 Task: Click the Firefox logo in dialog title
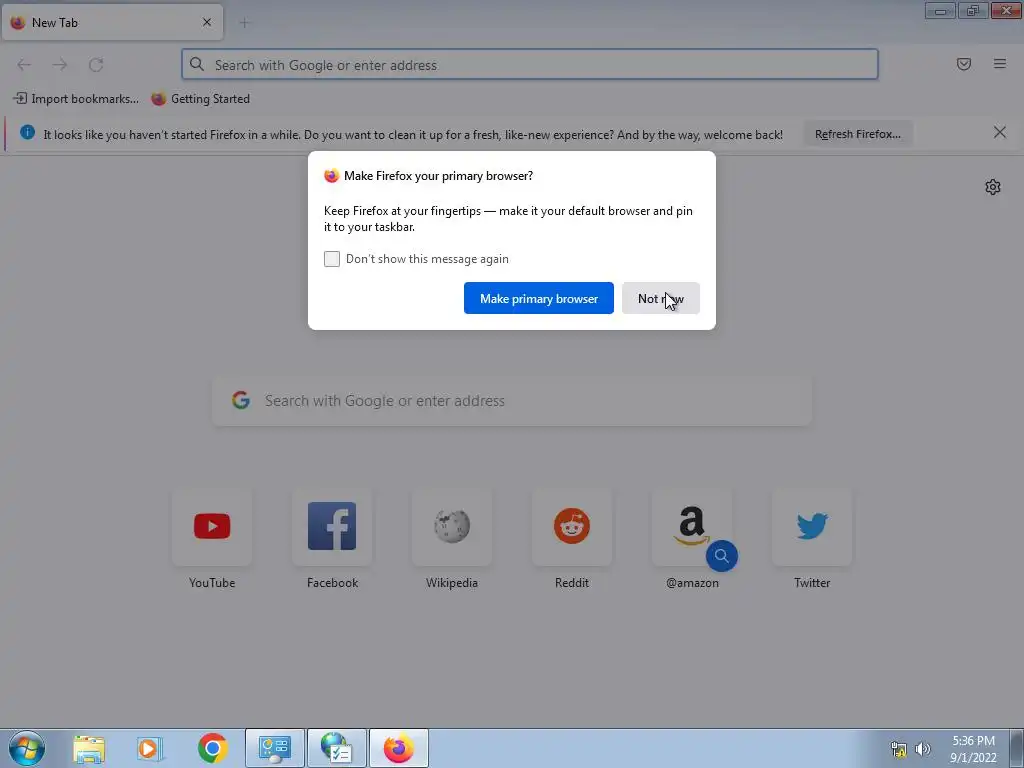click(332, 176)
